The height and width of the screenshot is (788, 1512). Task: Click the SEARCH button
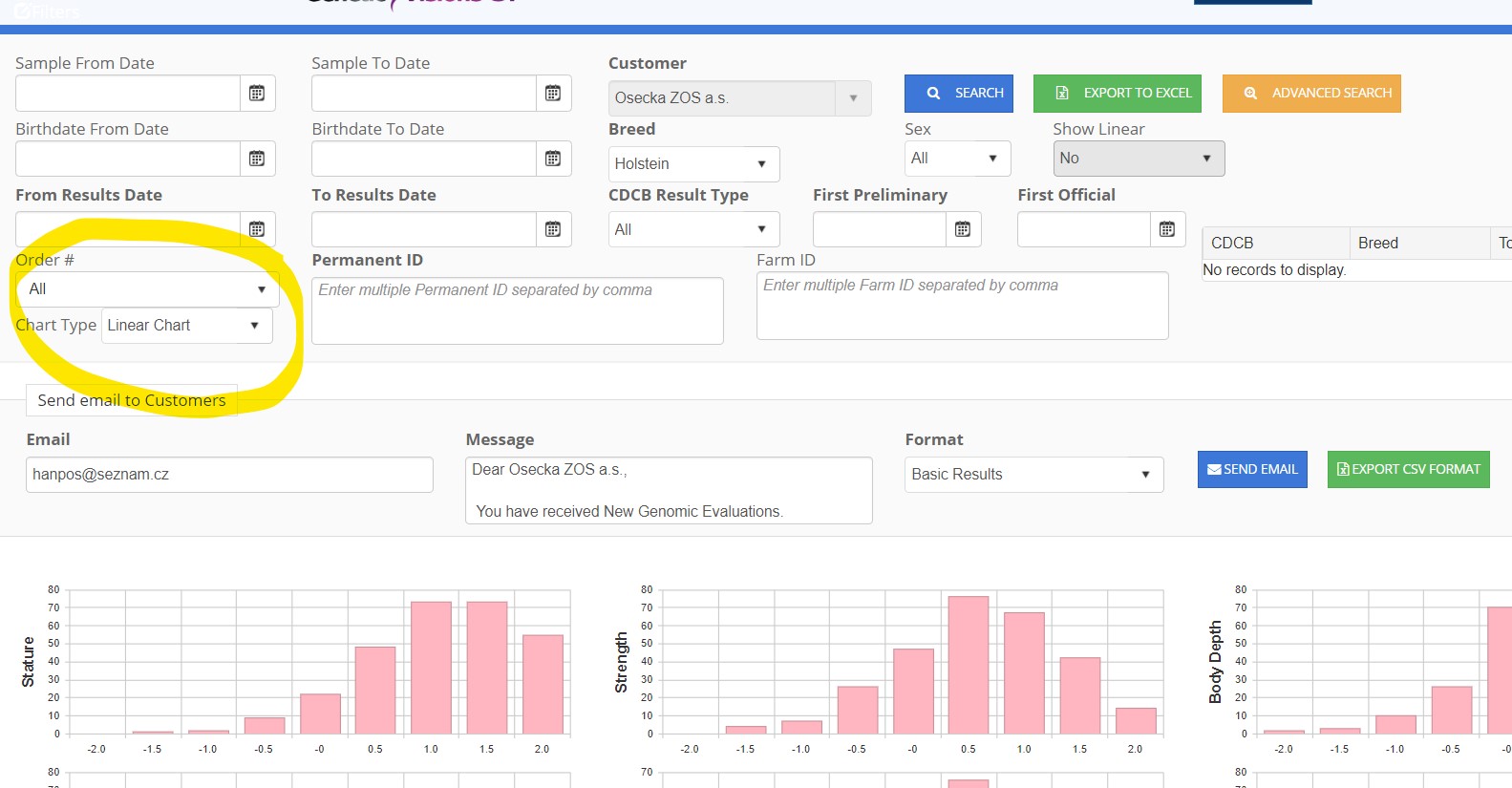959,94
